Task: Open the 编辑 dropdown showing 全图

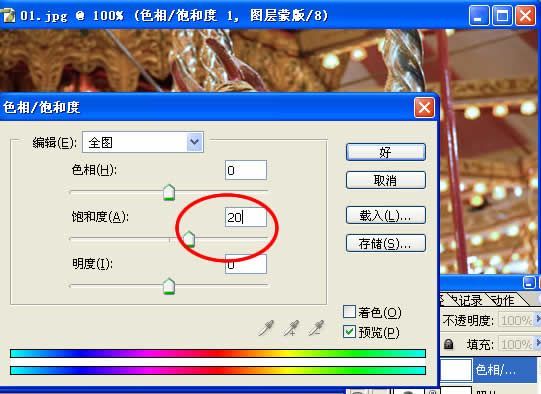Action: 143,142
